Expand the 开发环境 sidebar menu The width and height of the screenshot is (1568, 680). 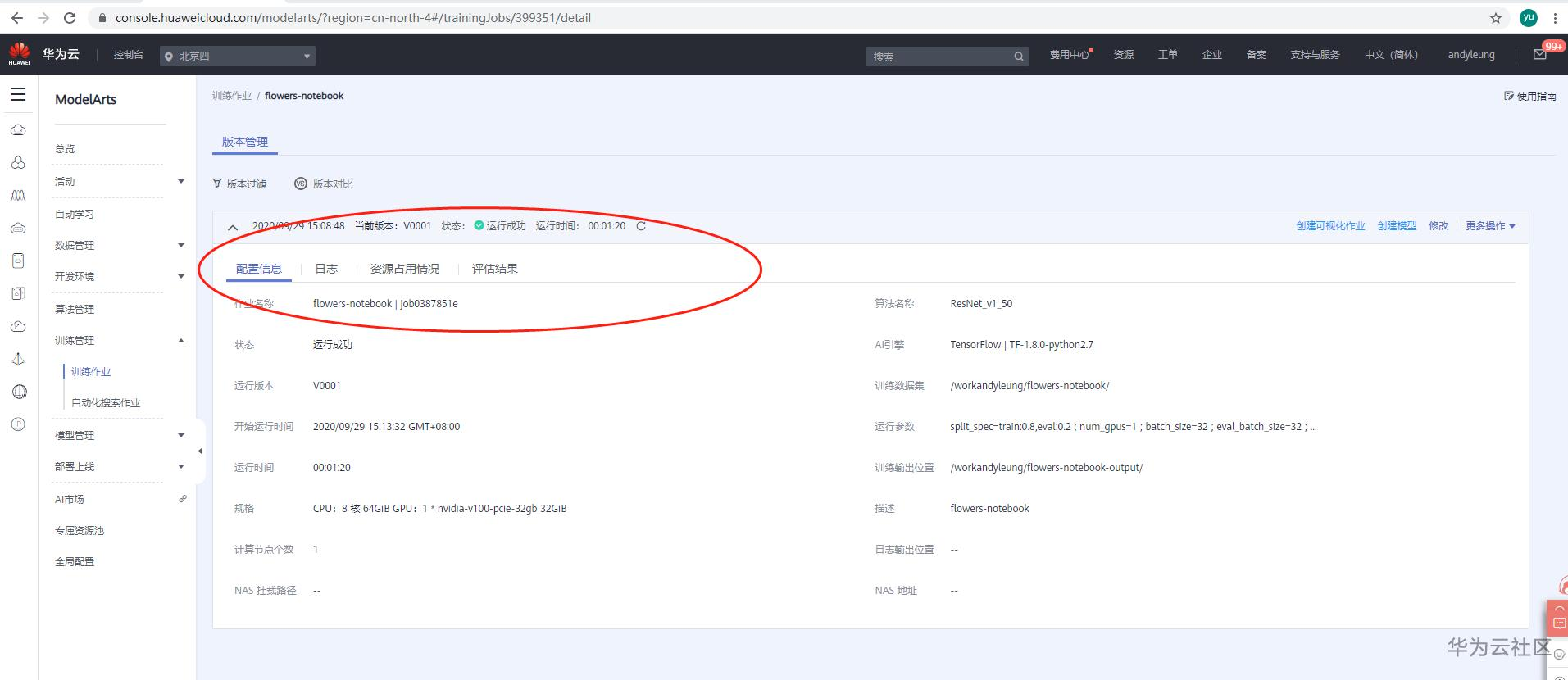pyautogui.click(x=180, y=276)
